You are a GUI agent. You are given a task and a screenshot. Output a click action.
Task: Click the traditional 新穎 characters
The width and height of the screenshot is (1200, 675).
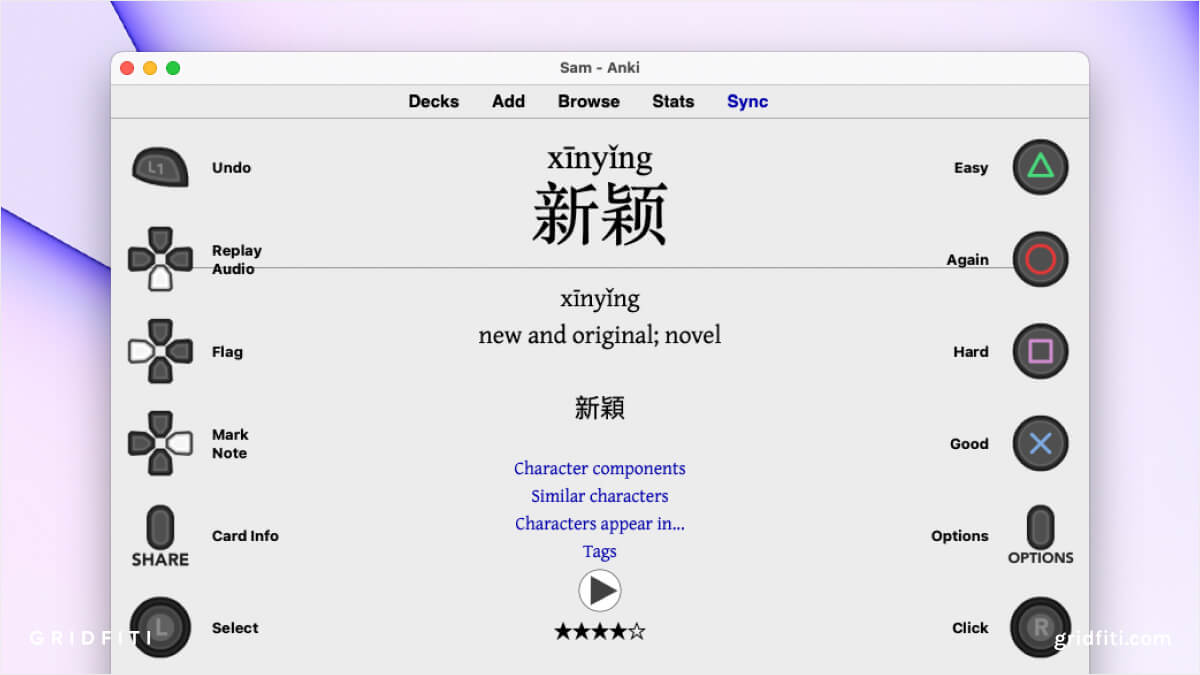click(x=600, y=407)
